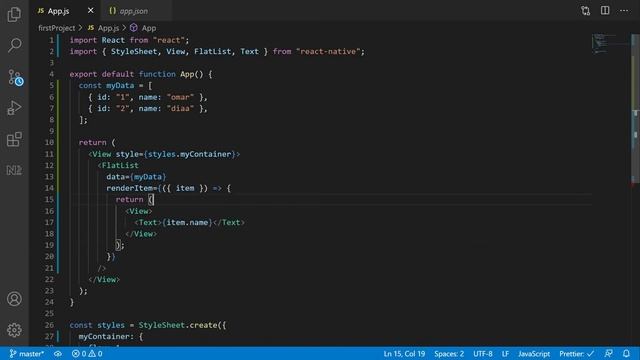Split the editor to the right

605,10
